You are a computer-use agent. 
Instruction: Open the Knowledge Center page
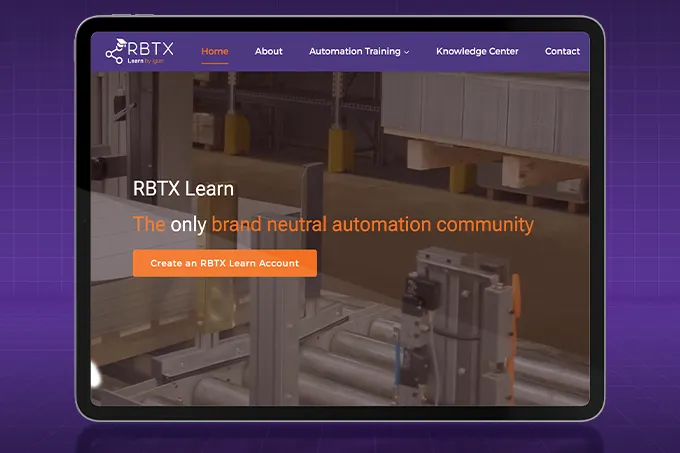click(x=477, y=51)
